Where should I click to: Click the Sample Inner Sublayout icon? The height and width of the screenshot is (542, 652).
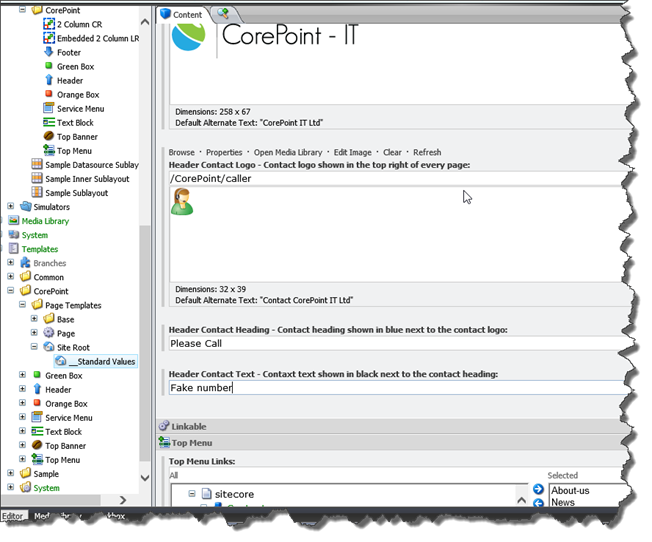click(37, 178)
